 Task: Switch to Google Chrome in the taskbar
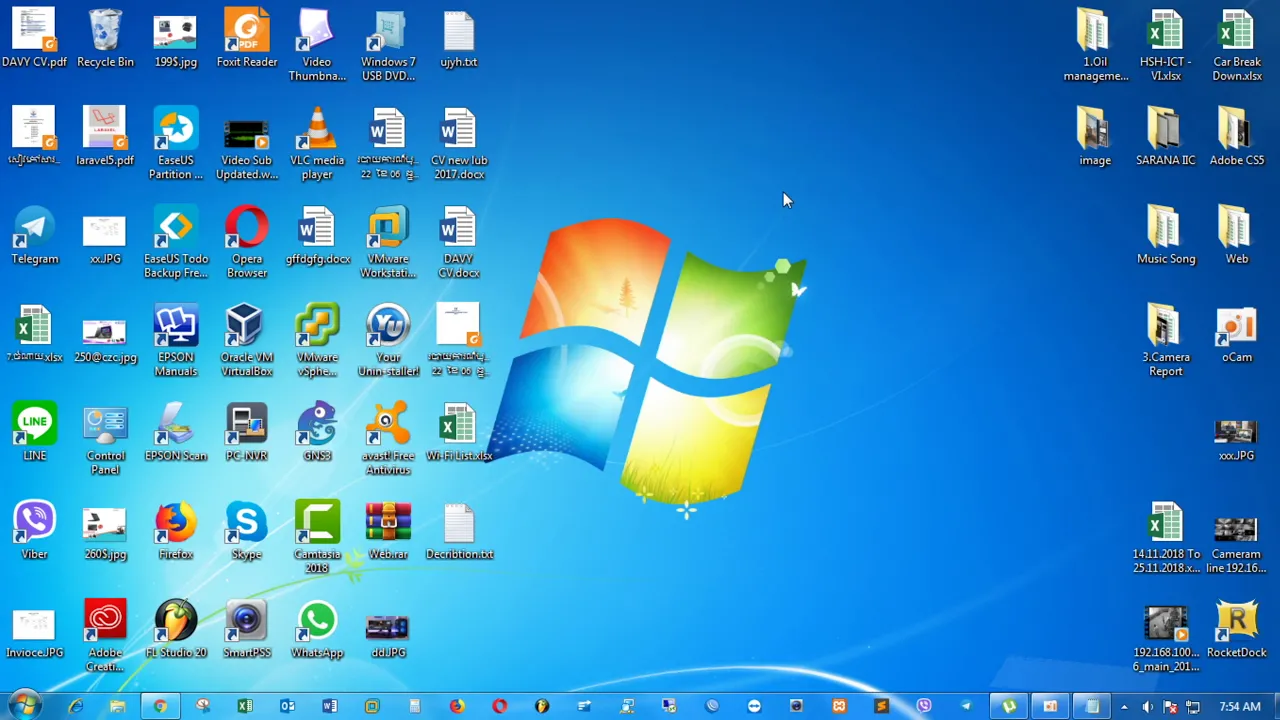click(x=160, y=706)
